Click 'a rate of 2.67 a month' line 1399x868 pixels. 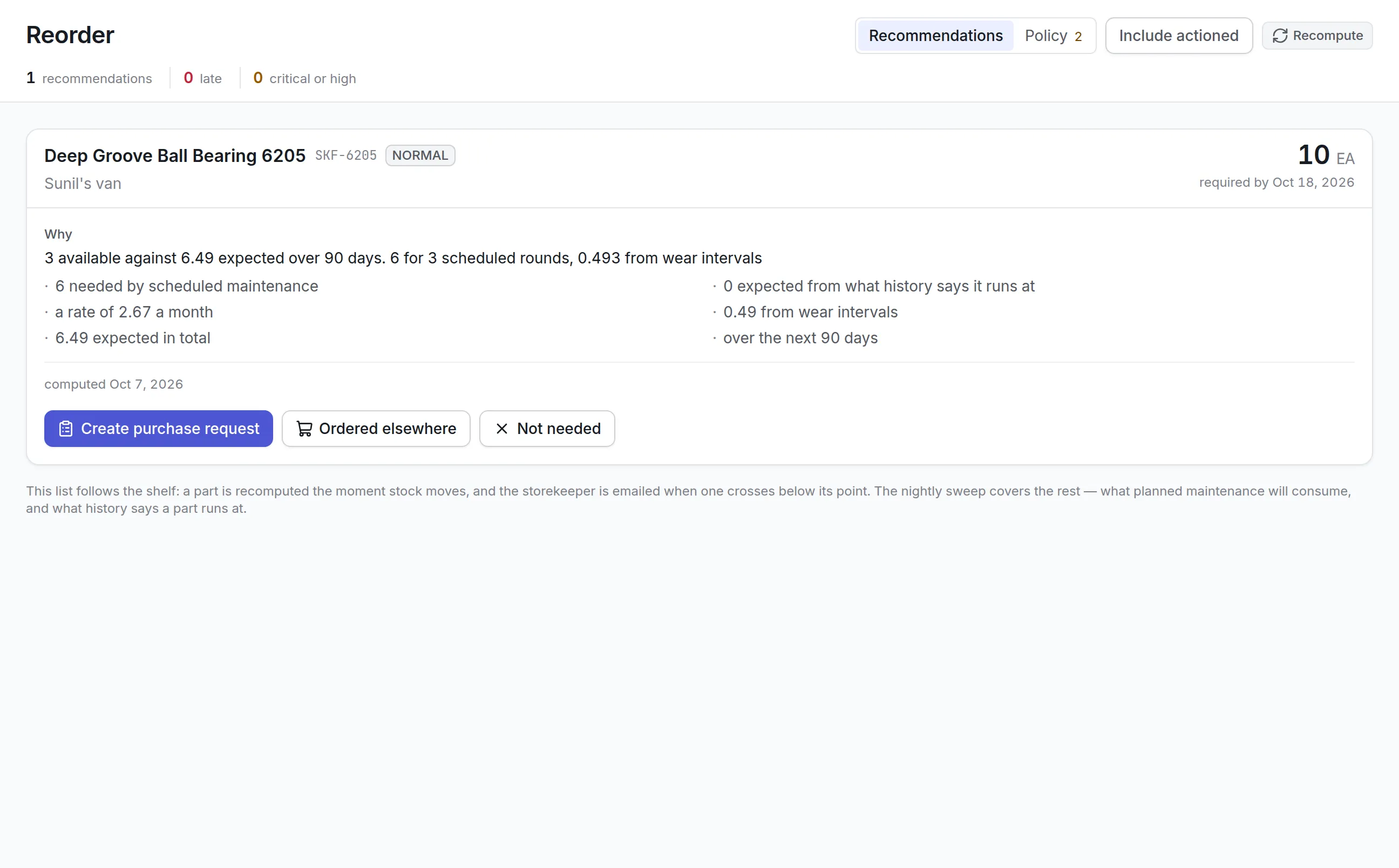click(x=134, y=313)
